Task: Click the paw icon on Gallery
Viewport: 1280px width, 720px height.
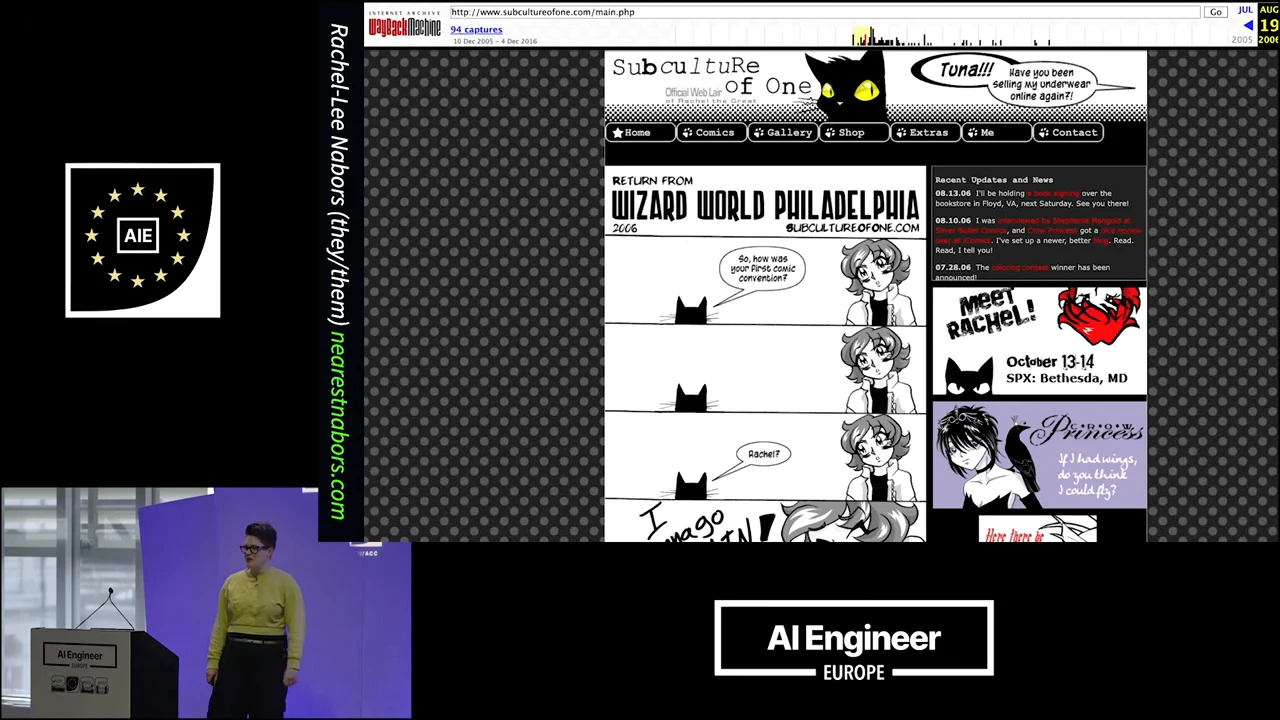Action: (x=758, y=132)
